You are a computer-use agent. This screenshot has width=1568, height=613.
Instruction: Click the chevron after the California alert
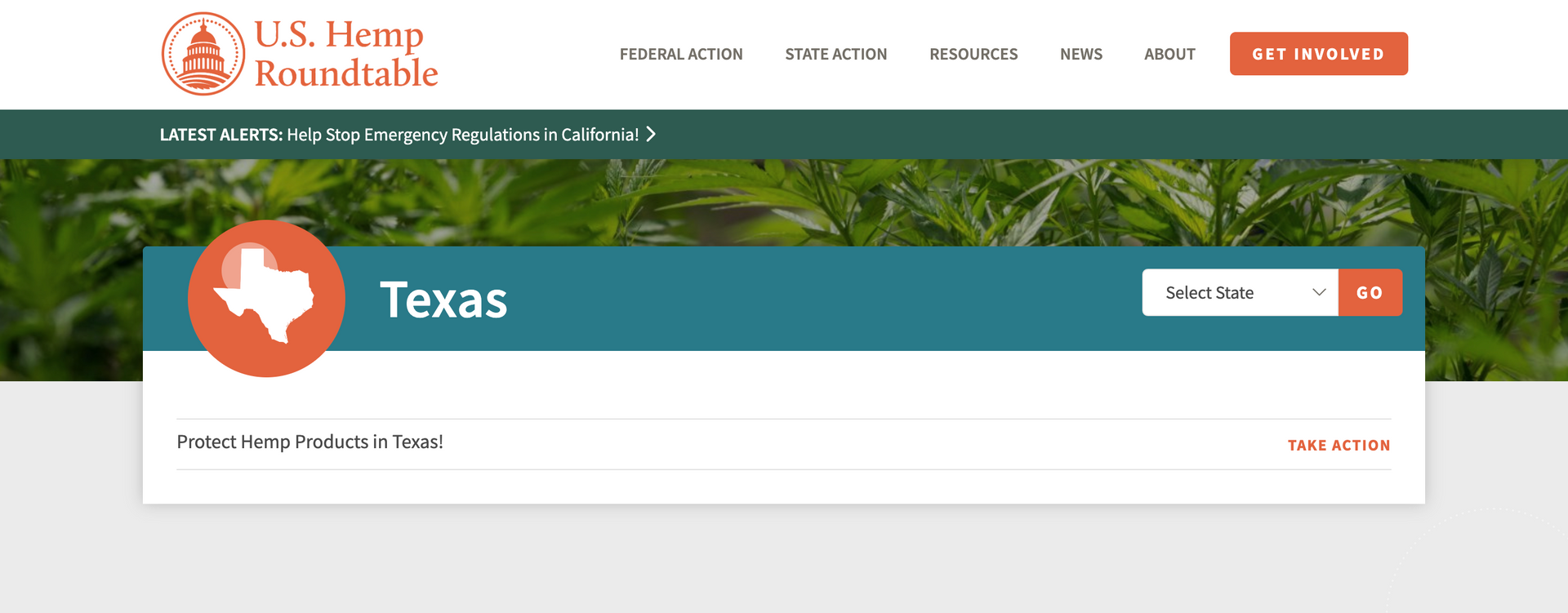coord(651,134)
